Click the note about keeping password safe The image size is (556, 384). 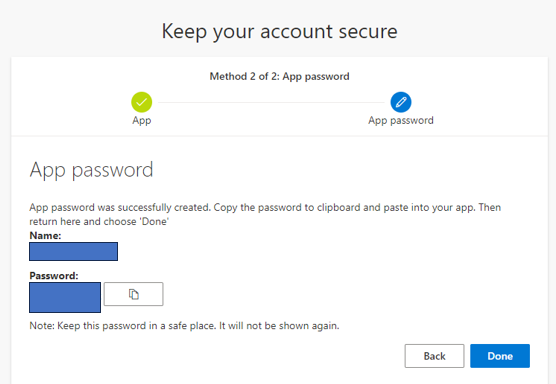[184, 325]
